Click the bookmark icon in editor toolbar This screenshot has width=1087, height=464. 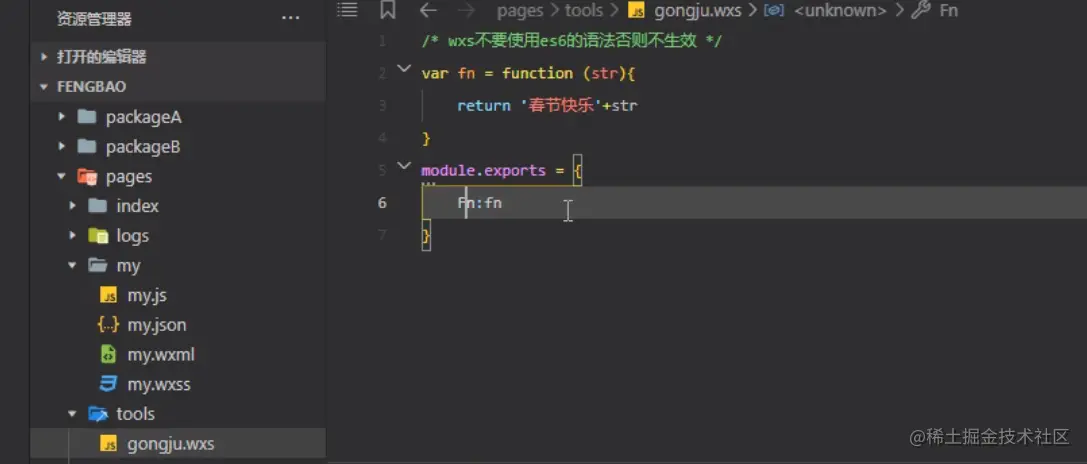tap(388, 10)
